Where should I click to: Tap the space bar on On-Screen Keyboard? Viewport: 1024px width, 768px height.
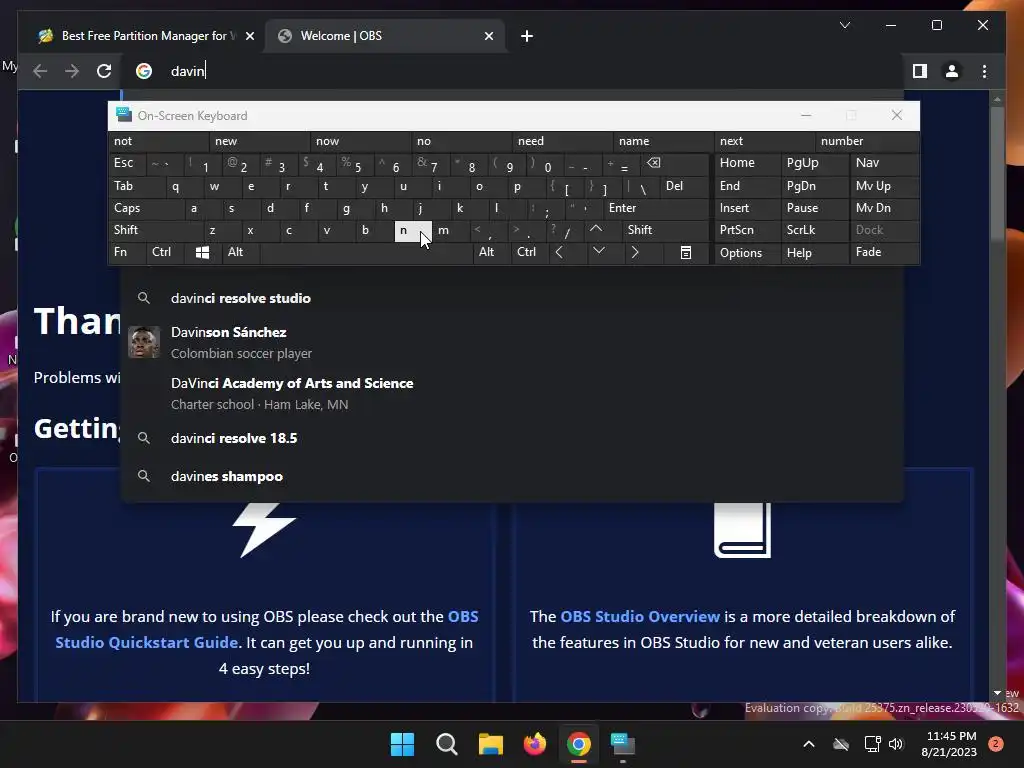coord(366,252)
